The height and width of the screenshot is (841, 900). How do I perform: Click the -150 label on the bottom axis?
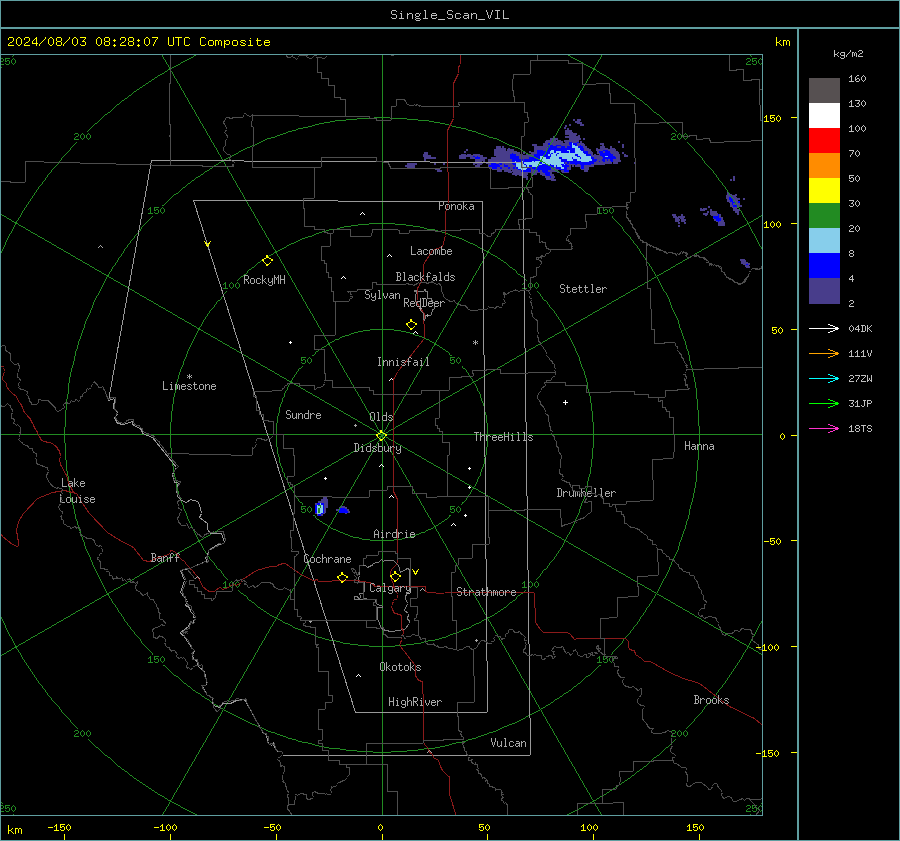tap(59, 827)
